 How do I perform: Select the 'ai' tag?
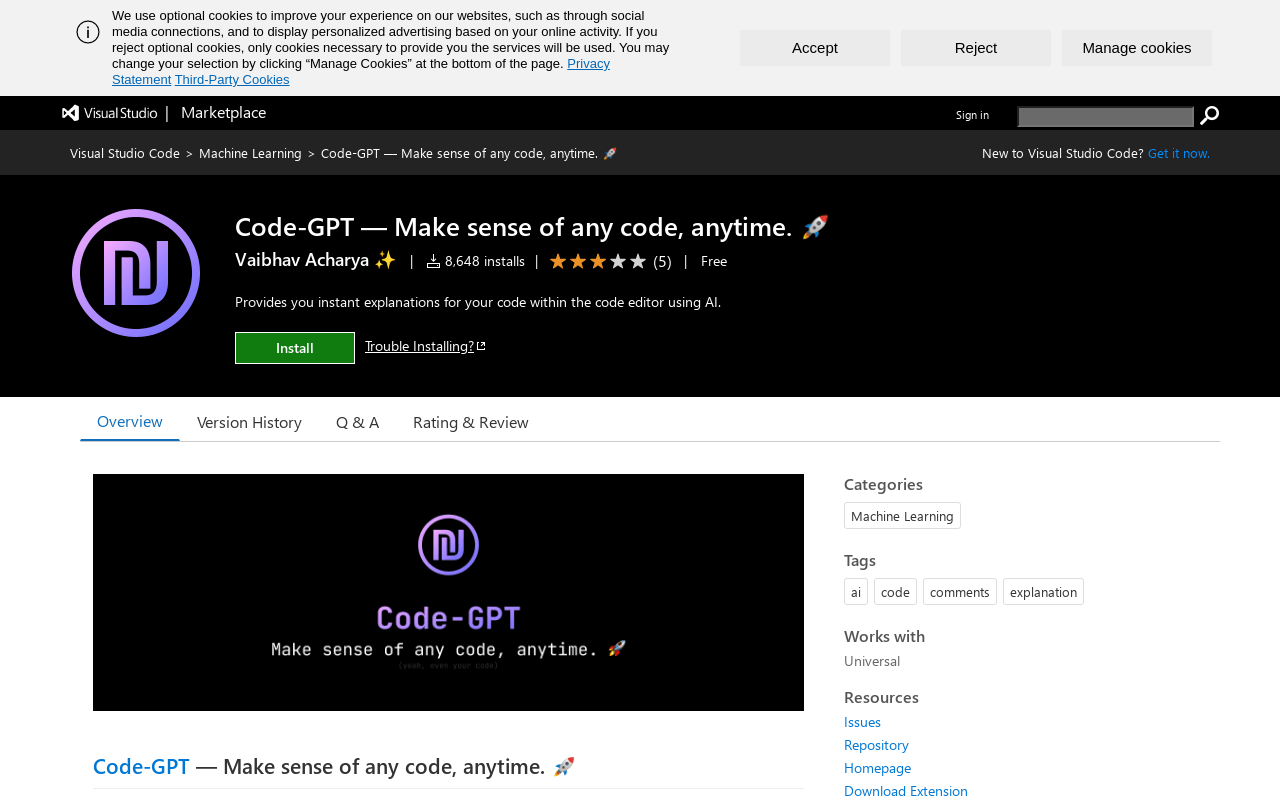pyautogui.click(x=856, y=592)
